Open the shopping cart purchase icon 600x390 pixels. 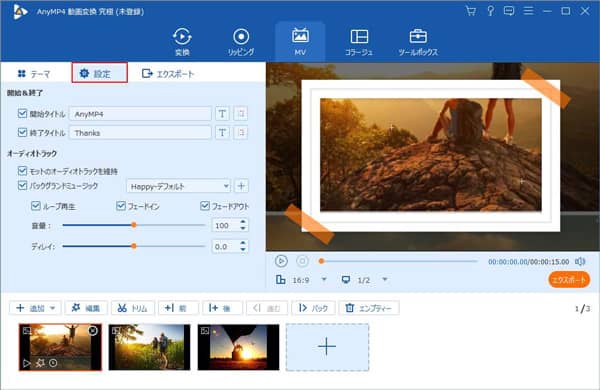(x=471, y=11)
